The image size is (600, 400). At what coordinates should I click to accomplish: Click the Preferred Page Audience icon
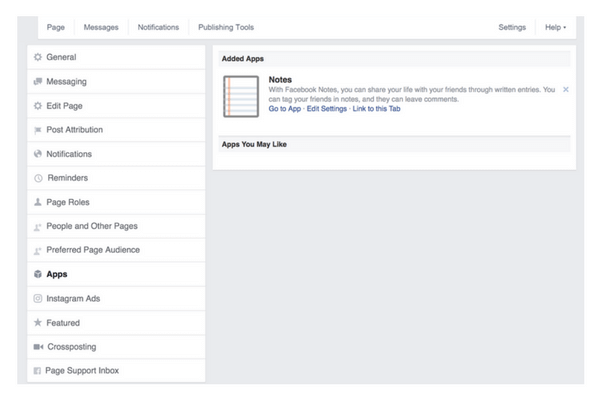pyautogui.click(x=38, y=250)
